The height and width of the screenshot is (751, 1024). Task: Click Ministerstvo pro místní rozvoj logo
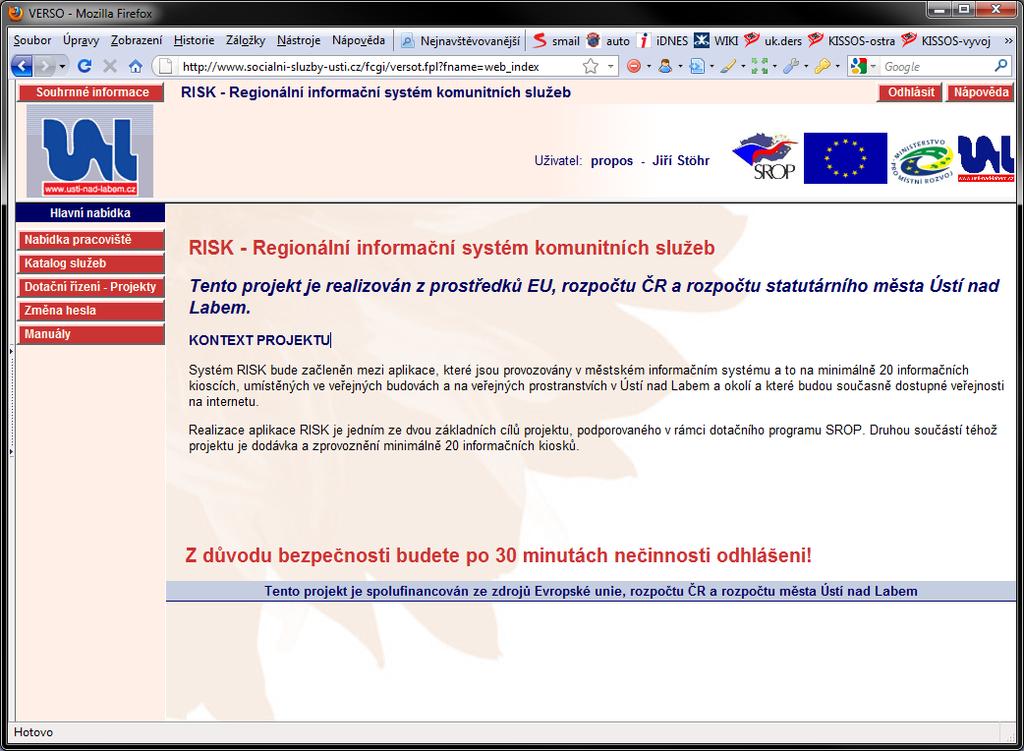click(922, 161)
